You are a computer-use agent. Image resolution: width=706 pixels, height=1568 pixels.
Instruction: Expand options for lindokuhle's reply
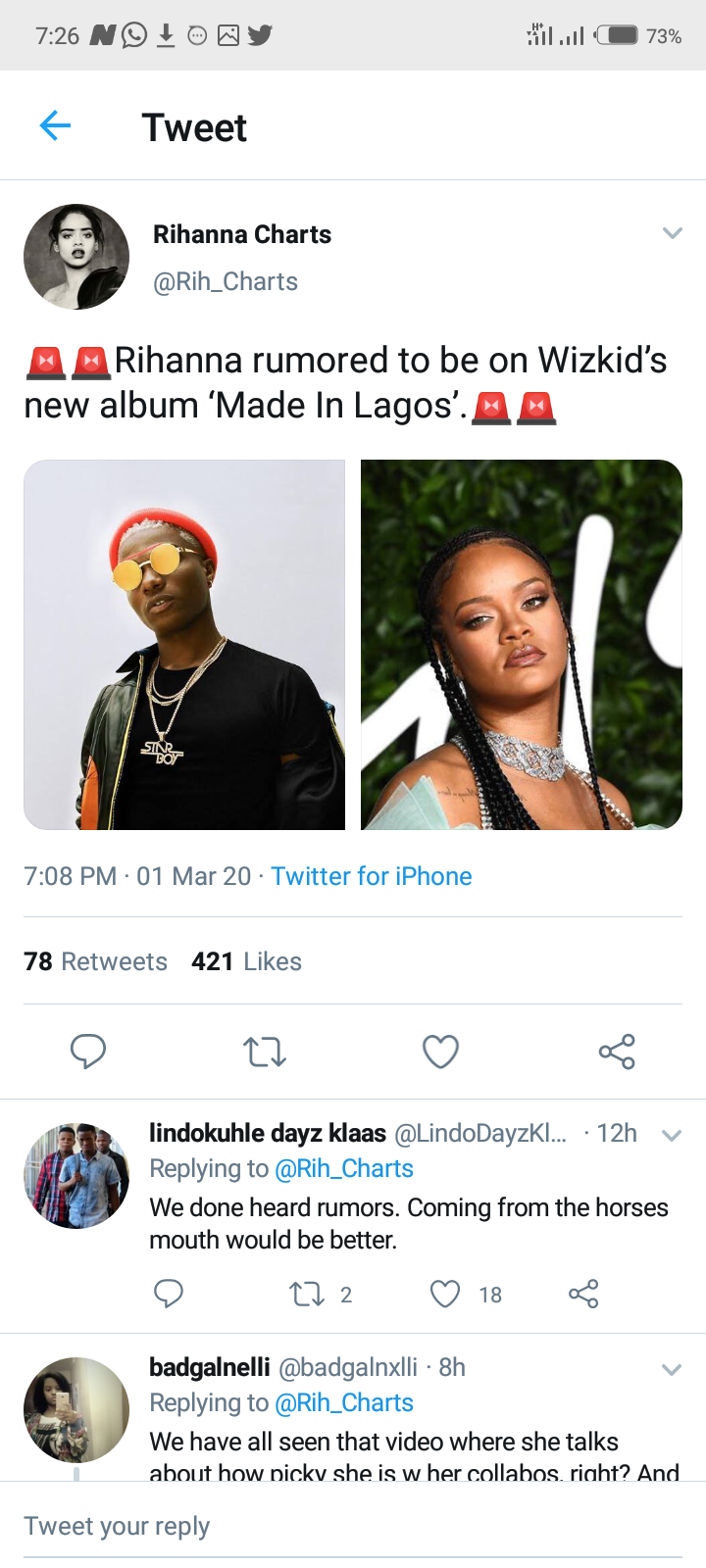(x=672, y=1136)
